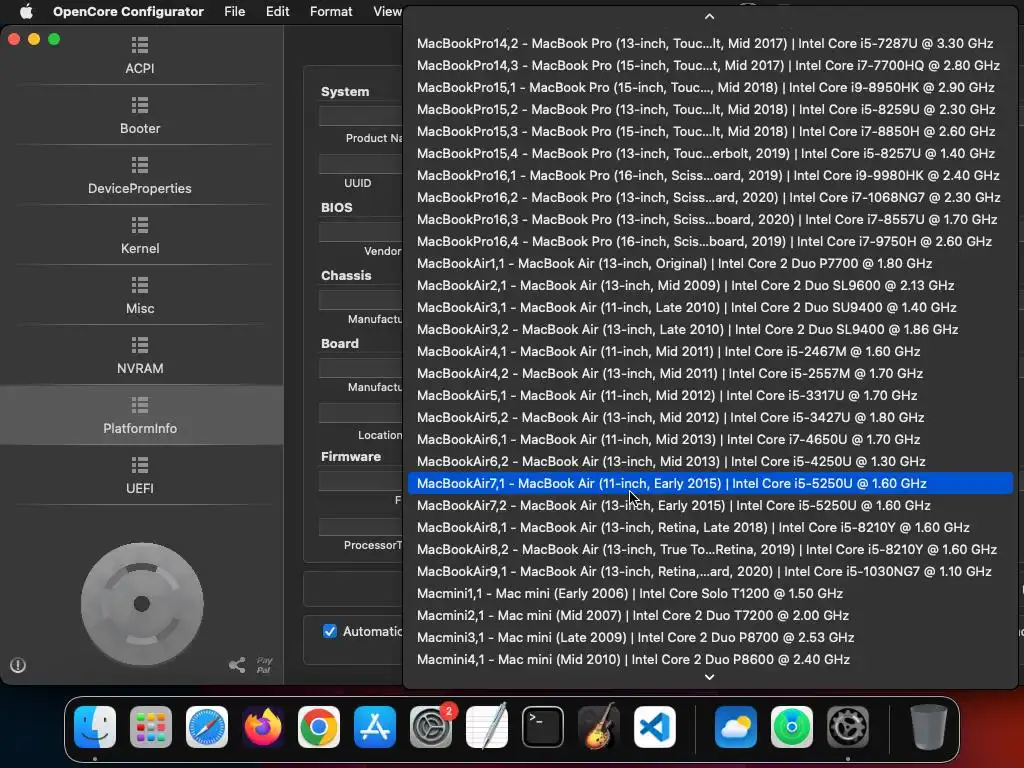Choose MacBookAir4,2 Mid 2011 entry
The height and width of the screenshot is (768, 1024).
[x=710, y=374]
